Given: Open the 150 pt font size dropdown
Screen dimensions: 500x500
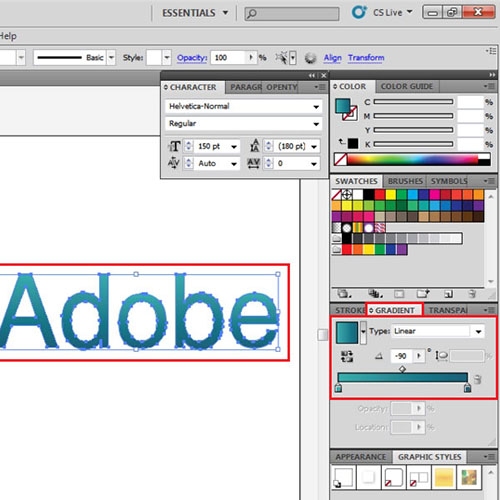Looking at the screenshot, I should 234,146.
